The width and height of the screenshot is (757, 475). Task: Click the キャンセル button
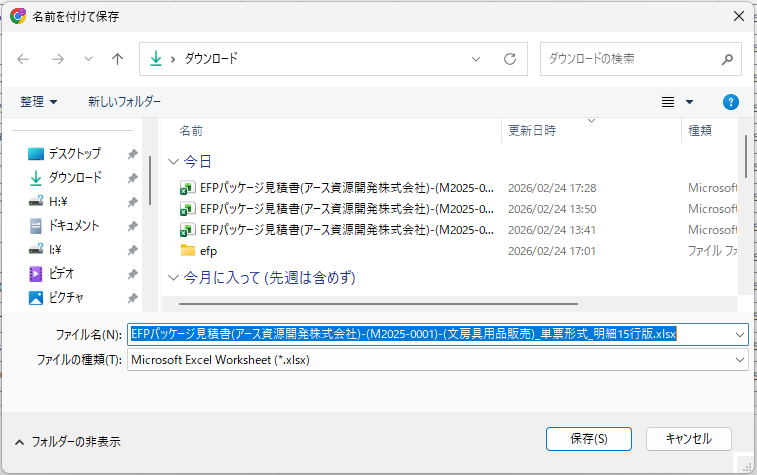click(x=688, y=439)
